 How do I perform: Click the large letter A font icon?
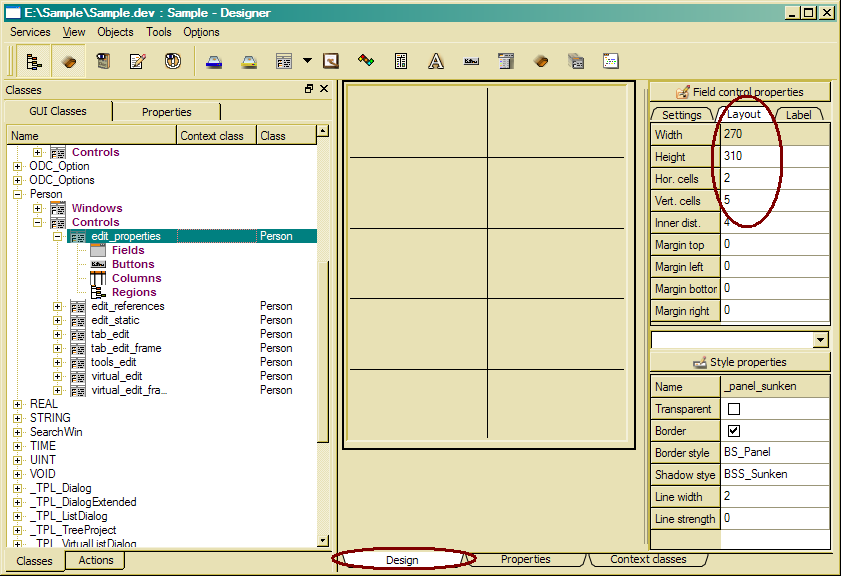pyautogui.click(x=436, y=62)
